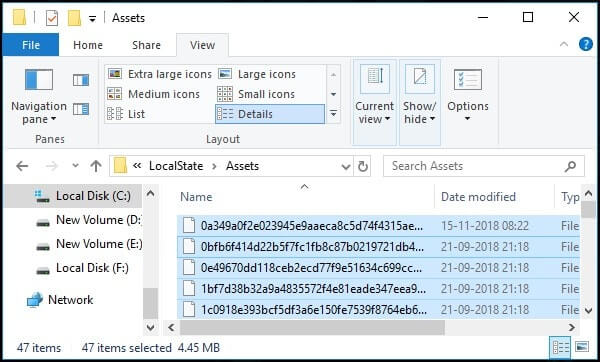Collapse the ribbon with chevron
Viewport: 600px width, 362px height.
click(564, 44)
